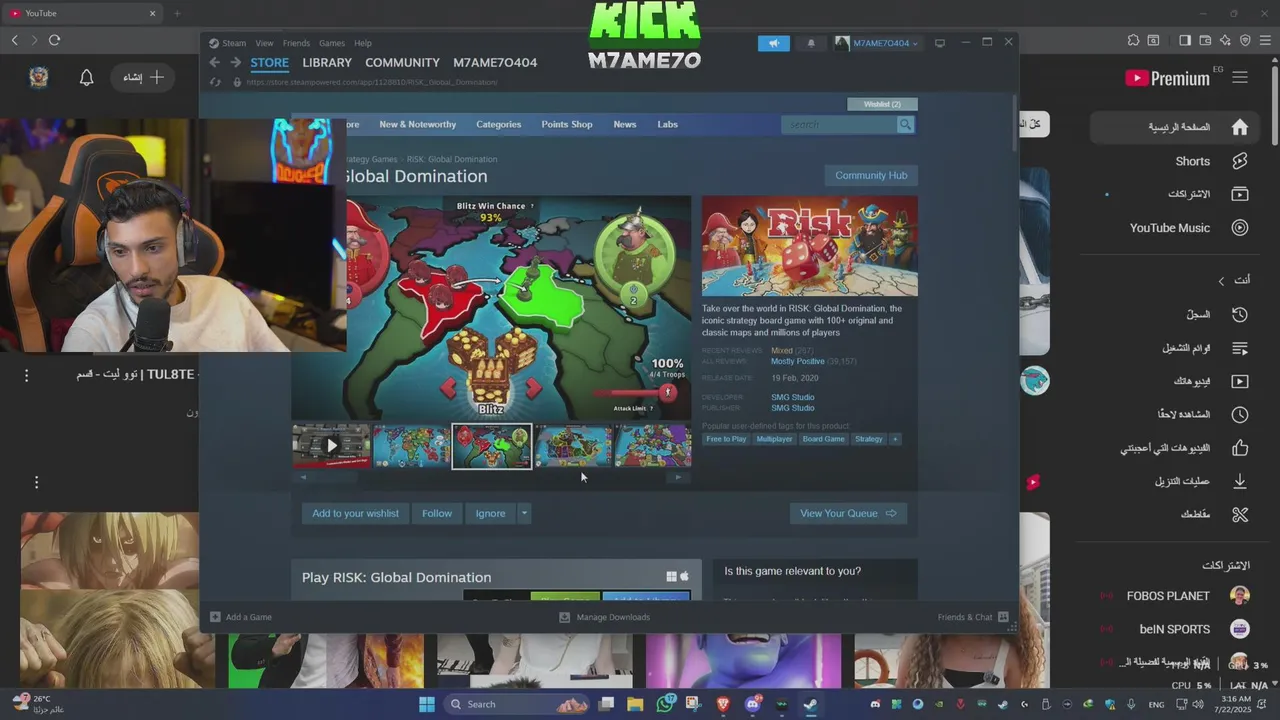The width and height of the screenshot is (1280, 720).
Task: Expand the Ignore options dropdown arrow
Action: click(524, 514)
